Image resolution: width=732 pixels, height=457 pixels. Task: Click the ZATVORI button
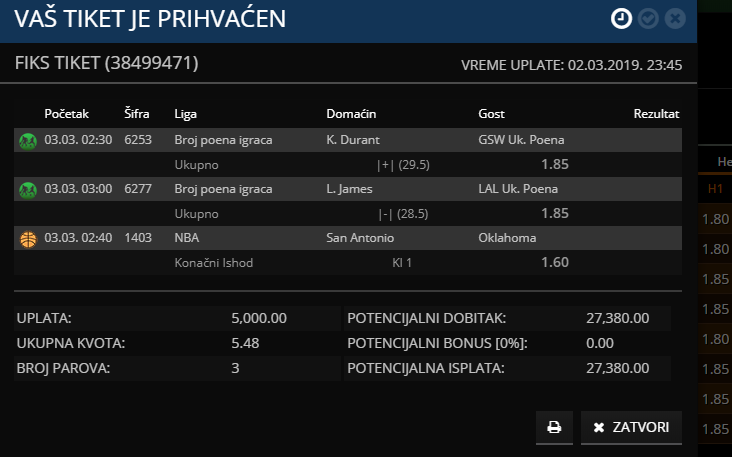631,427
